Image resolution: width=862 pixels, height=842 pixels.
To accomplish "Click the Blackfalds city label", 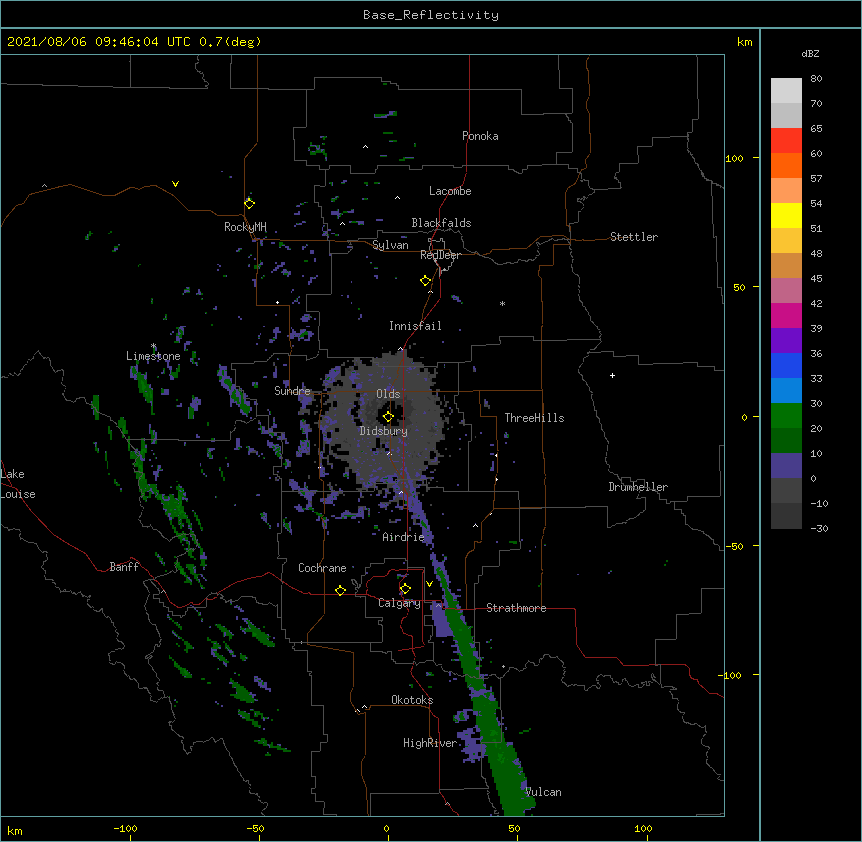I will [441, 223].
